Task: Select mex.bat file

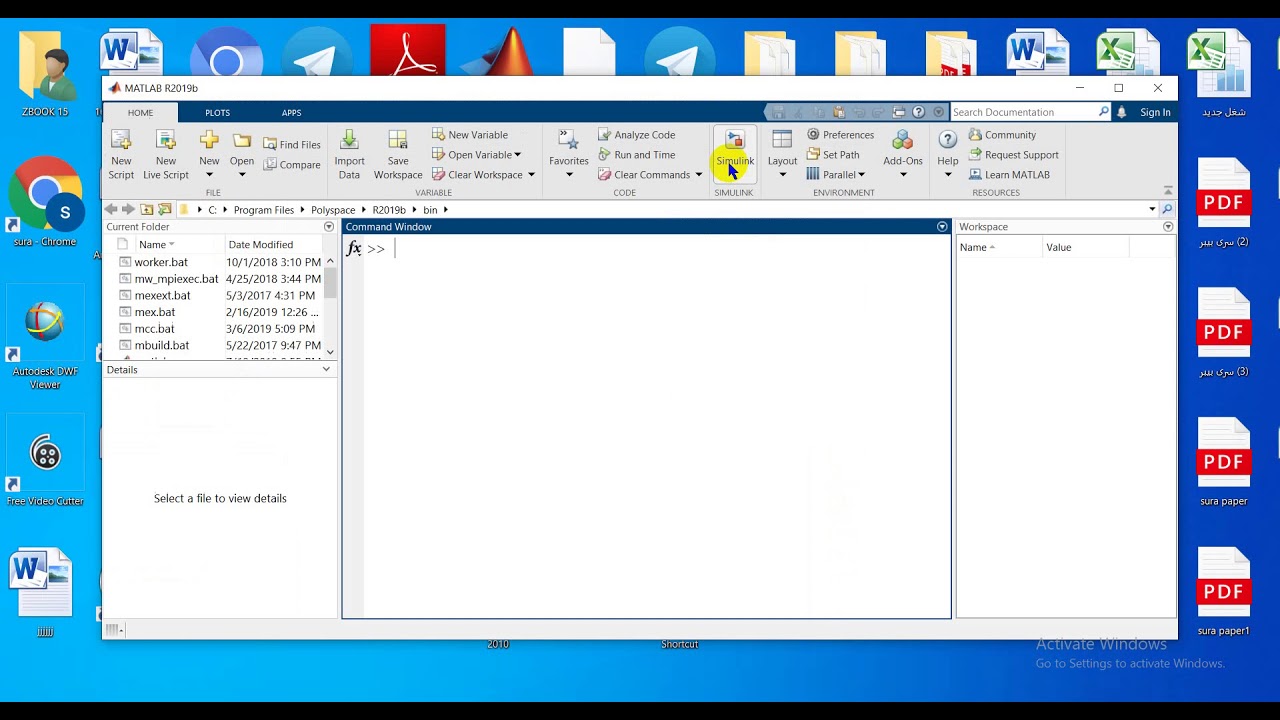Action: 155,312
